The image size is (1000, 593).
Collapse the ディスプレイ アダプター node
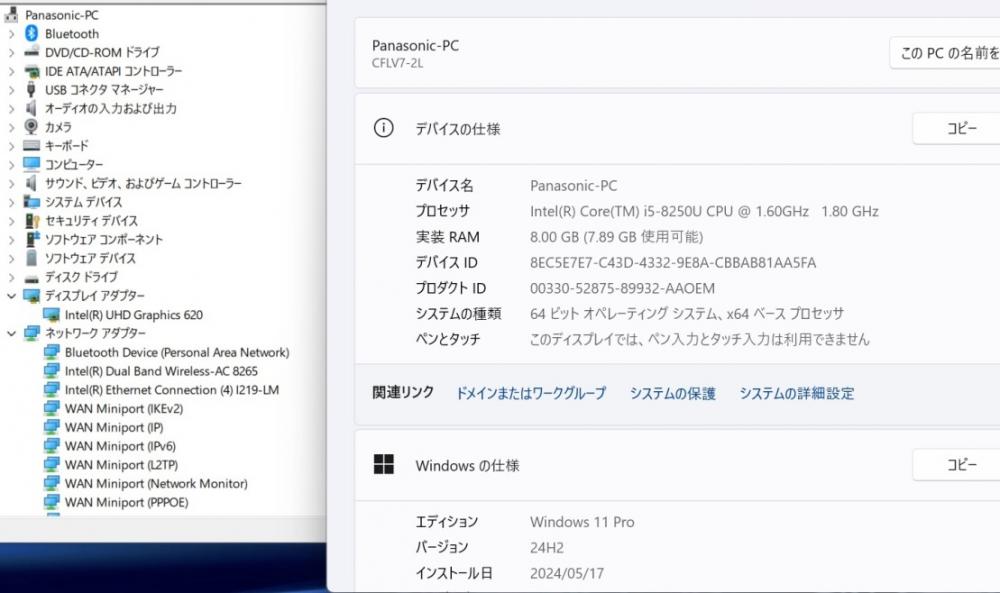(11, 296)
